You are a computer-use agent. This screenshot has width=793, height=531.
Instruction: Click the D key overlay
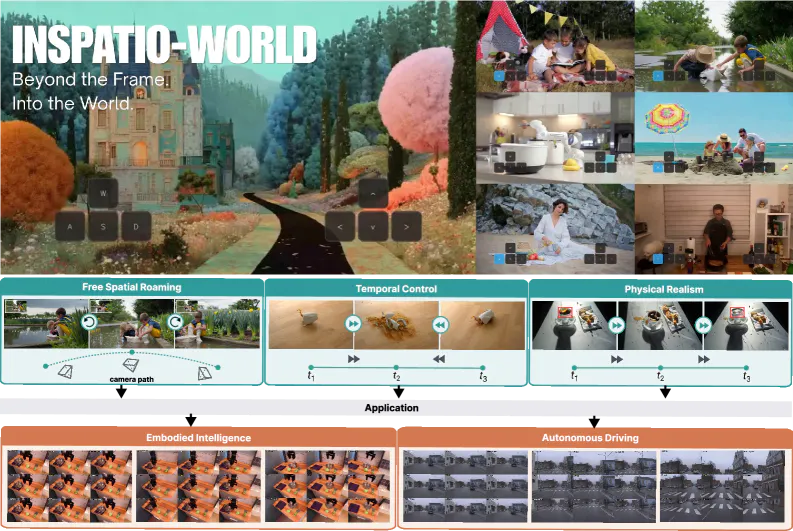click(136, 226)
